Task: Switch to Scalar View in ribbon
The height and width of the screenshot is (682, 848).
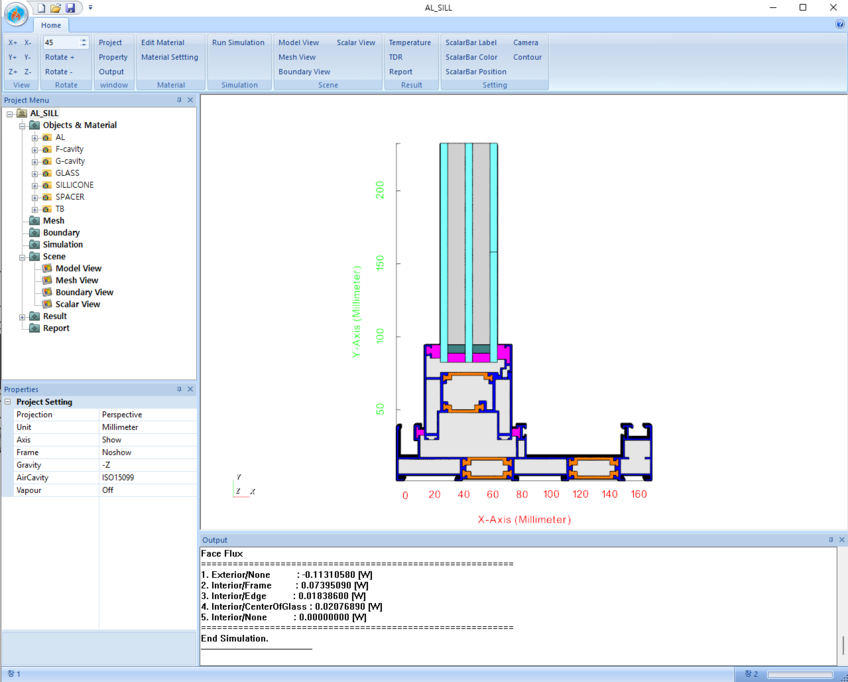Action: tap(356, 42)
